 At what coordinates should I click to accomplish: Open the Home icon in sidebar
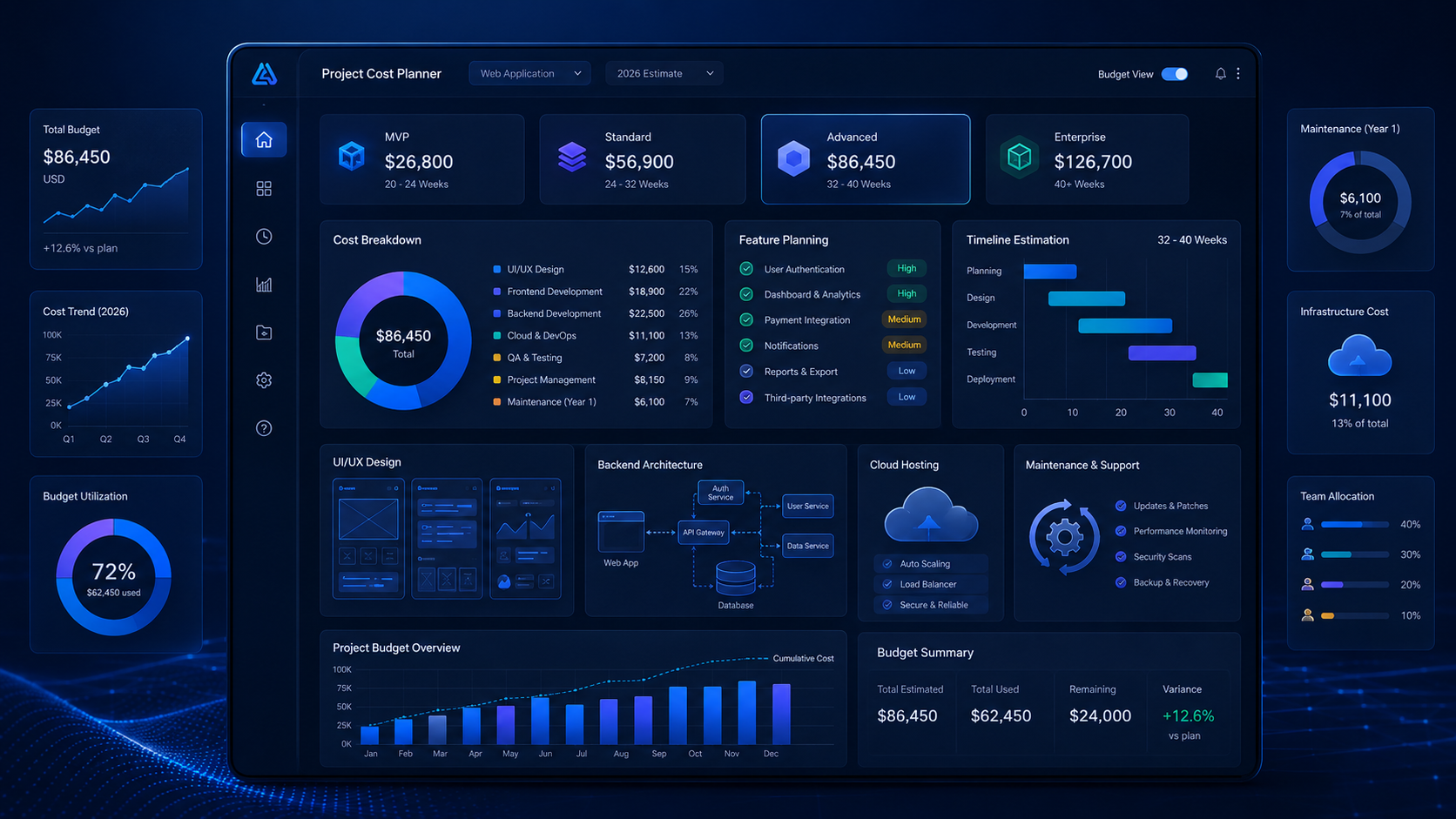264,140
